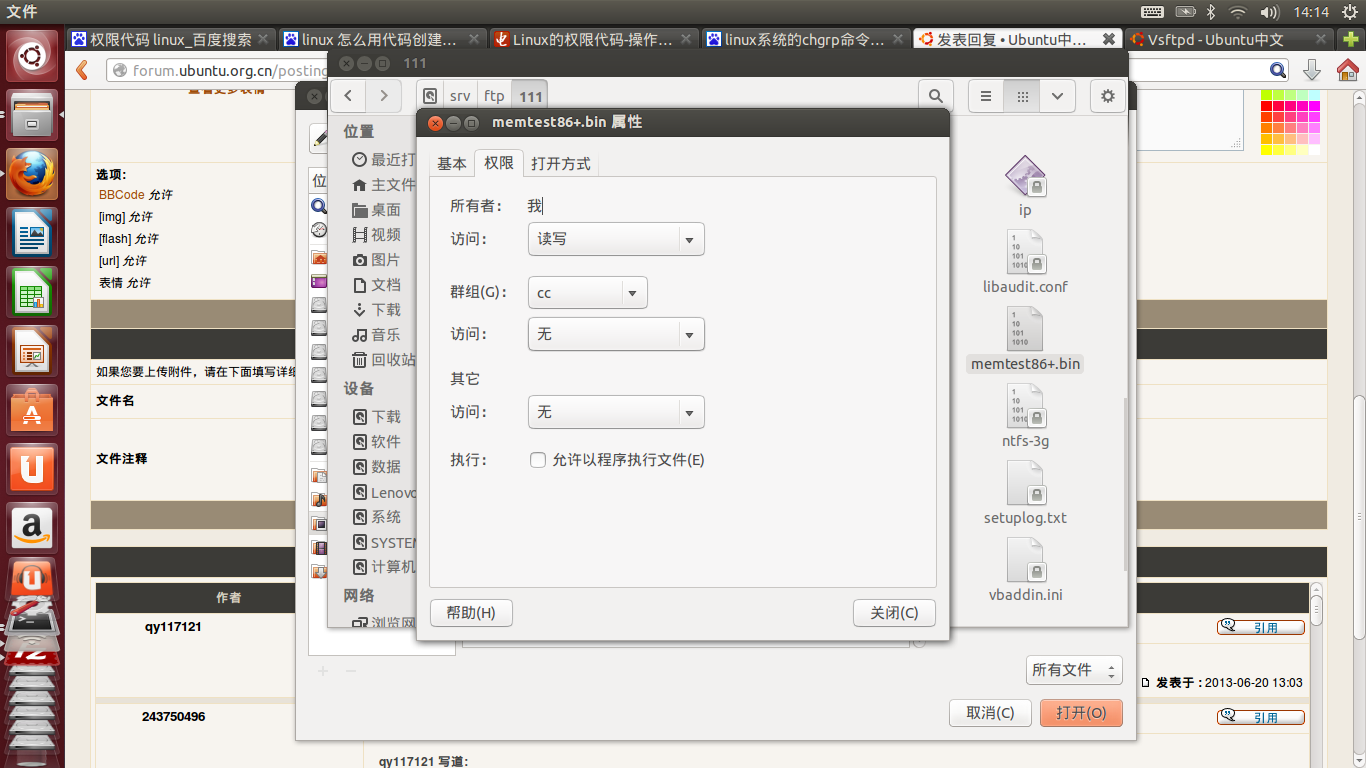Open Ubuntu One launcher icon

pos(33,470)
